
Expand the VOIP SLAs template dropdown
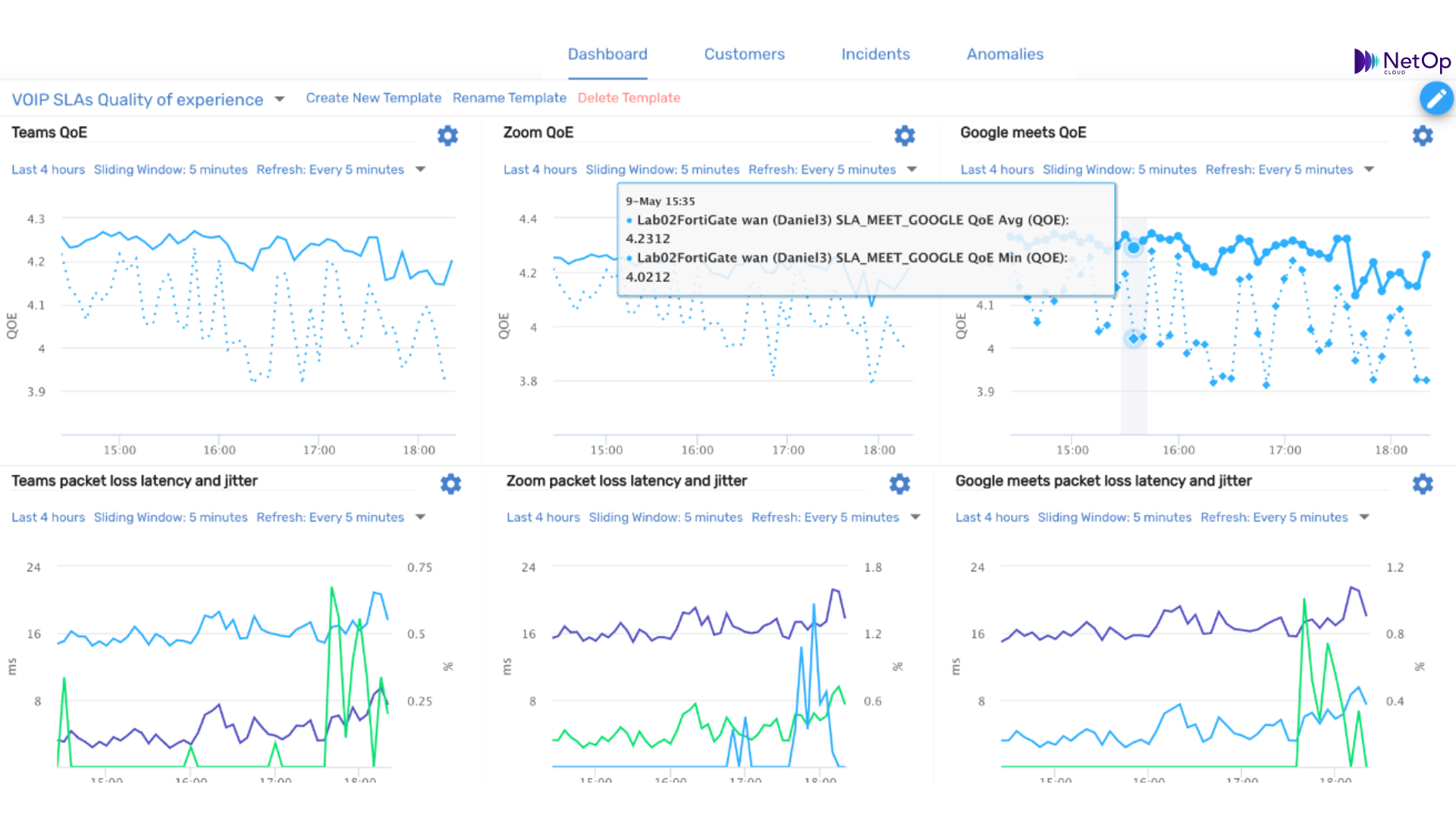click(x=280, y=99)
